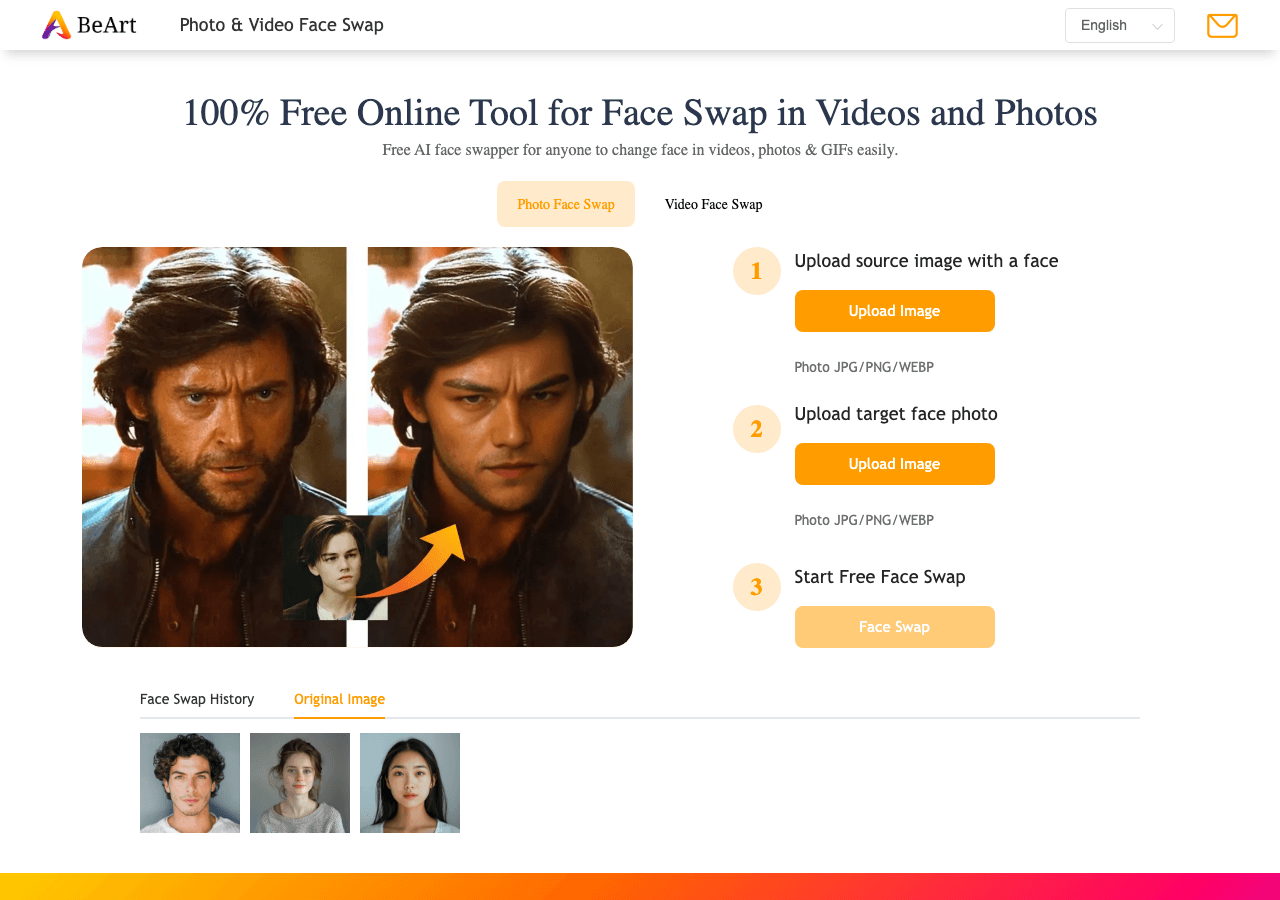Click the before/after face swap demo image
1280x900 pixels.
tap(357, 447)
